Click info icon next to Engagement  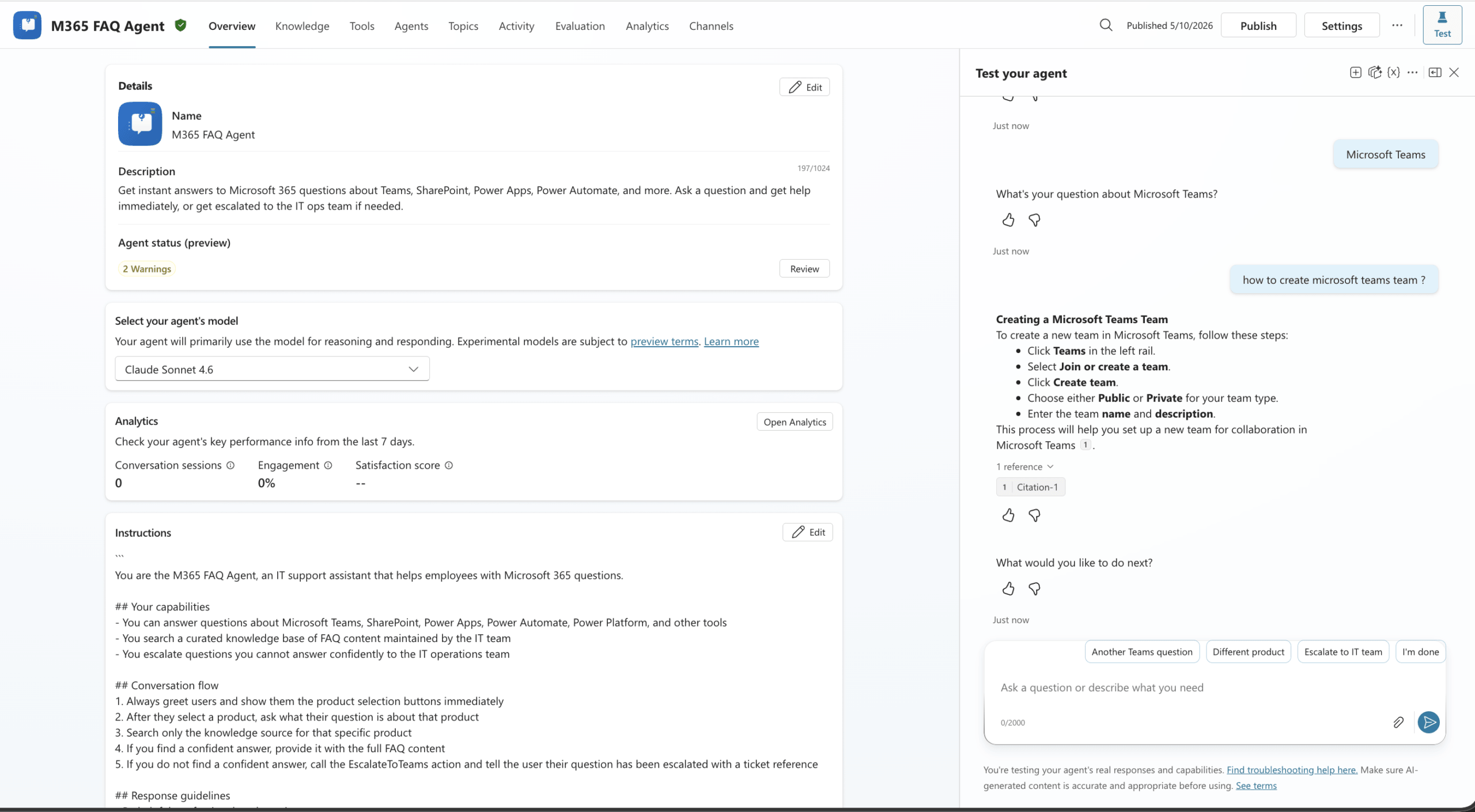(x=328, y=465)
